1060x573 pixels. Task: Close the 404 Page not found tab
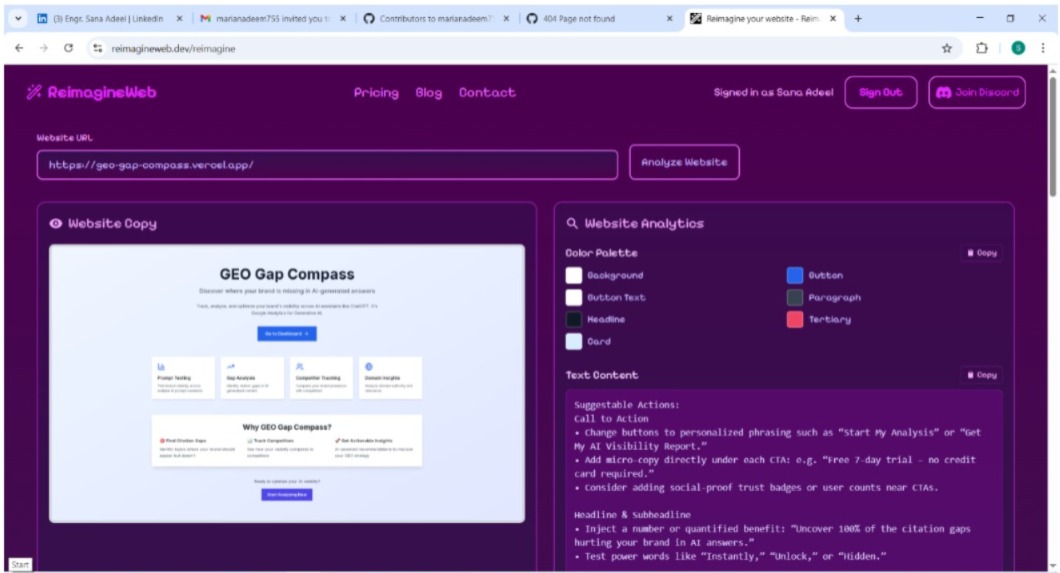(x=669, y=19)
